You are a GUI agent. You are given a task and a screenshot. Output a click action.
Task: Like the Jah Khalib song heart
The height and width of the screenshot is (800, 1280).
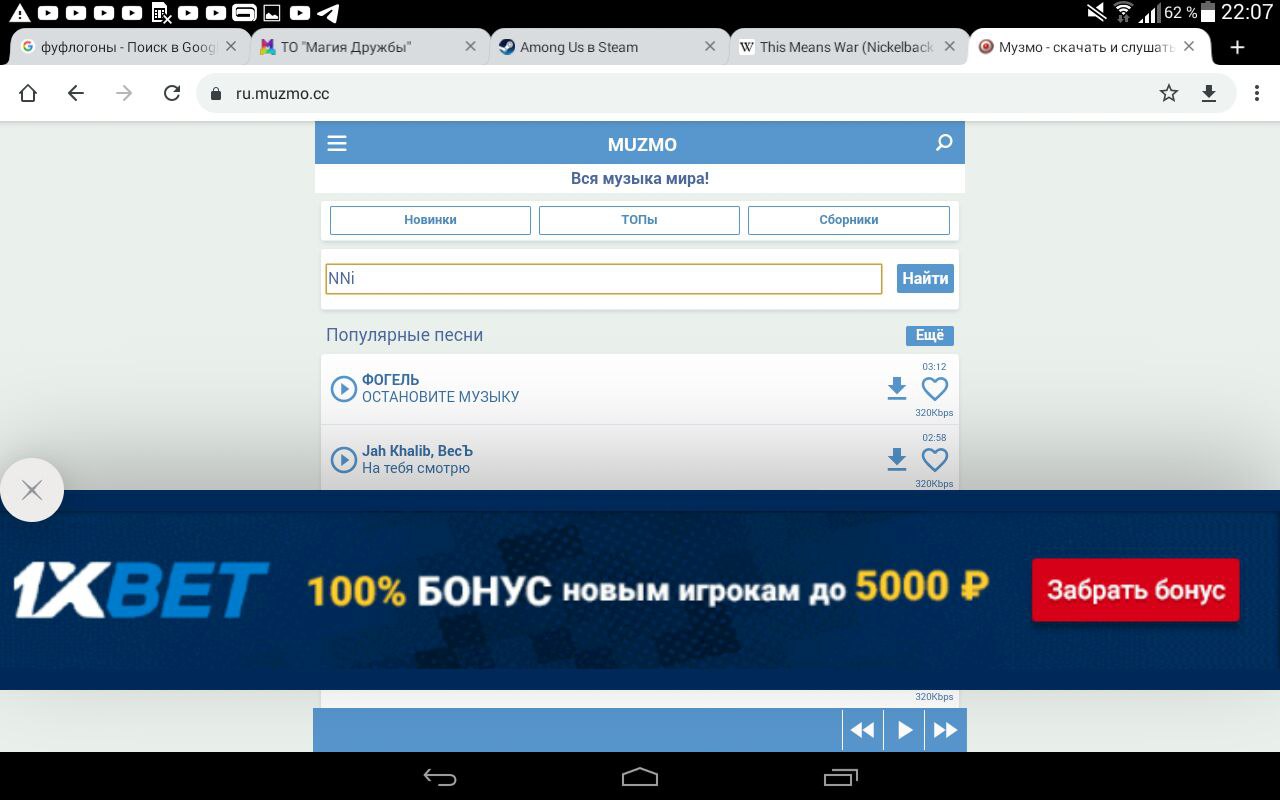(x=934, y=460)
